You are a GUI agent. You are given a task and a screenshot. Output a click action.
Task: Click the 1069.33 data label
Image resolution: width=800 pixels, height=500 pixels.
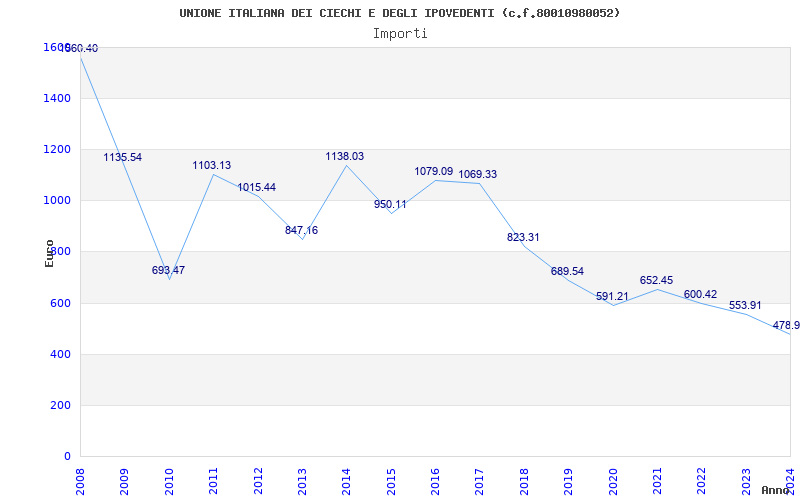click(x=478, y=174)
